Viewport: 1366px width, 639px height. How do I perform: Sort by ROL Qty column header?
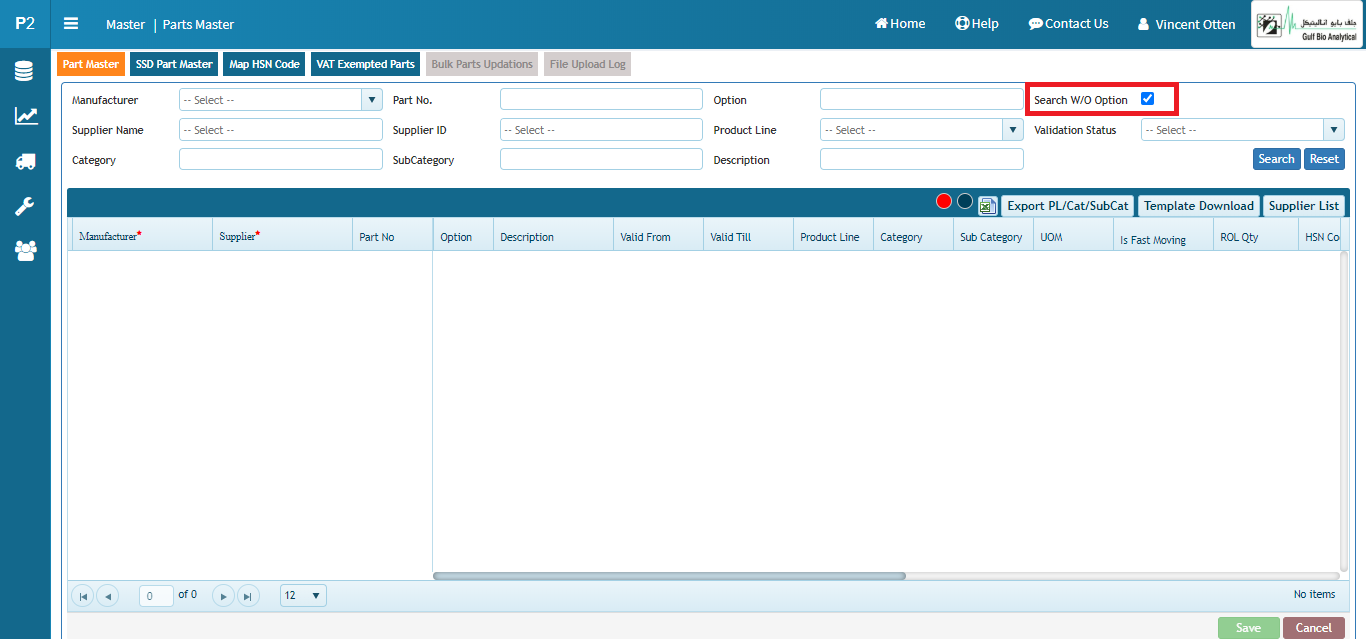[1255, 236]
